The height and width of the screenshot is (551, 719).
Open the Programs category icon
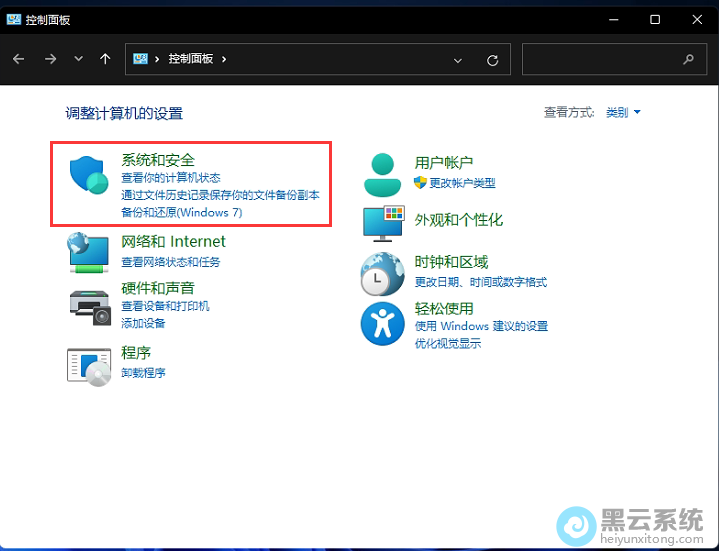click(x=88, y=366)
